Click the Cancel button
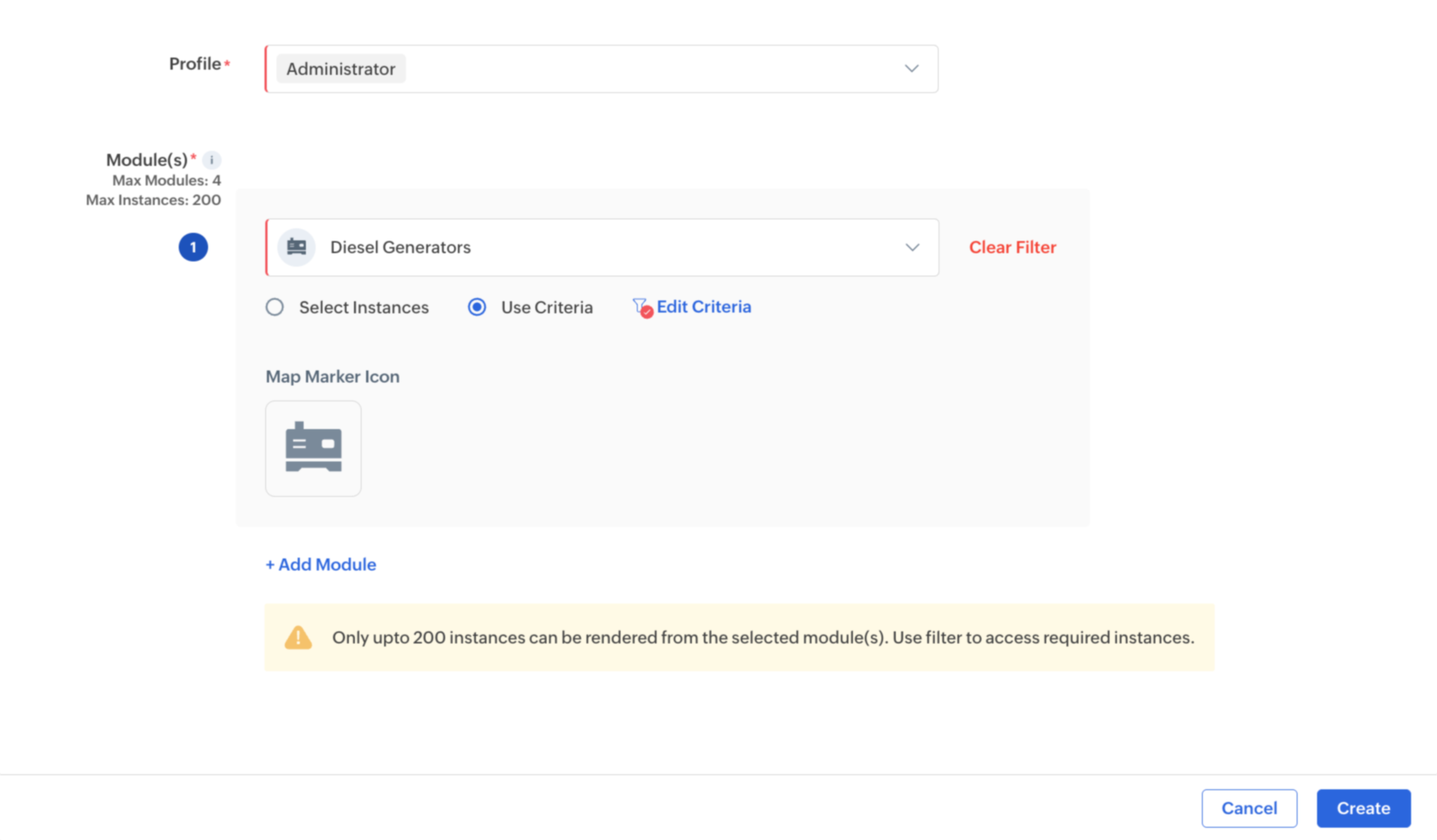The width and height of the screenshot is (1437, 840). (x=1249, y=808)
